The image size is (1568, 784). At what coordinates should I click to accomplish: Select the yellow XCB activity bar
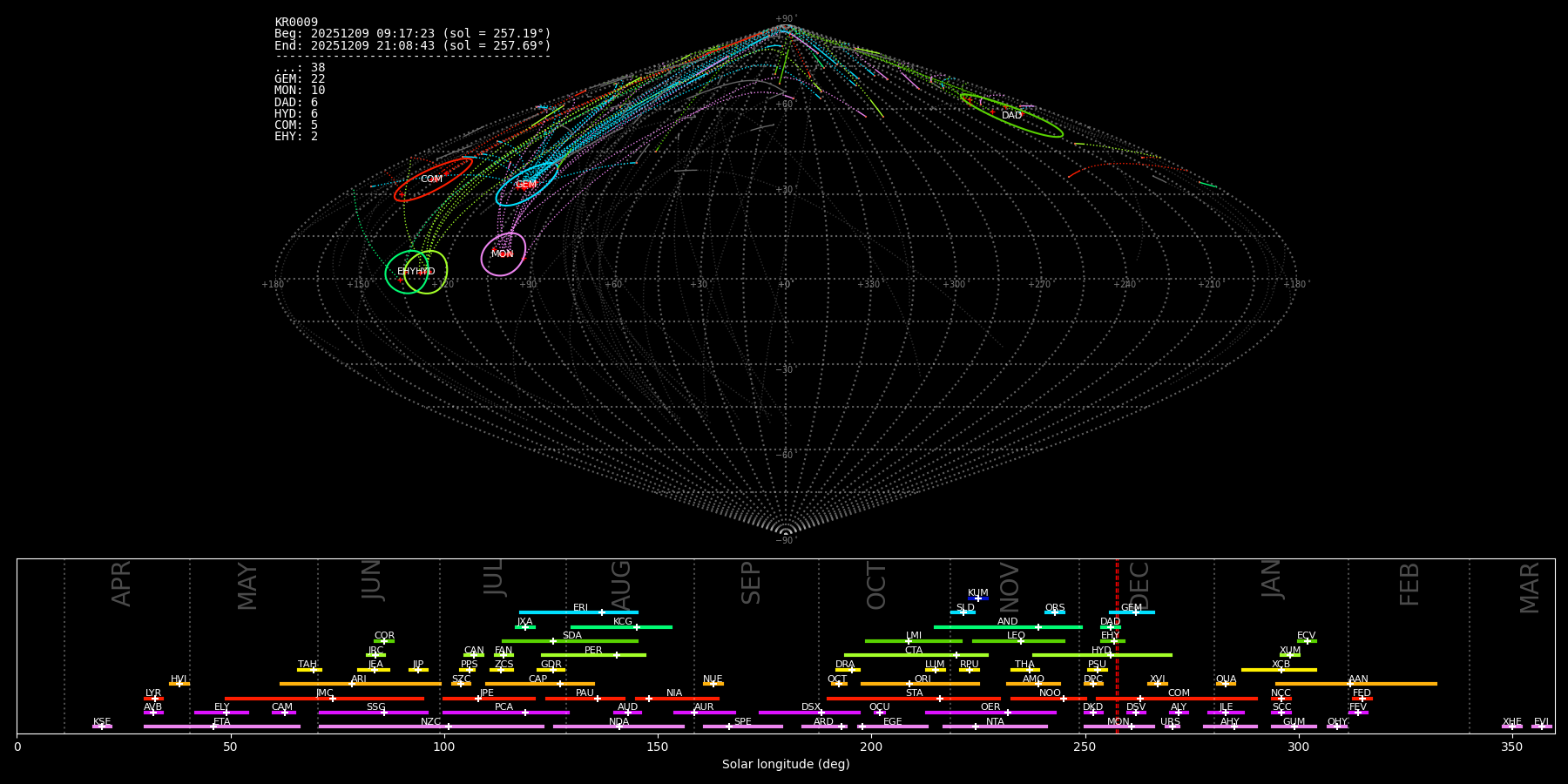[x=1279, y=670]
